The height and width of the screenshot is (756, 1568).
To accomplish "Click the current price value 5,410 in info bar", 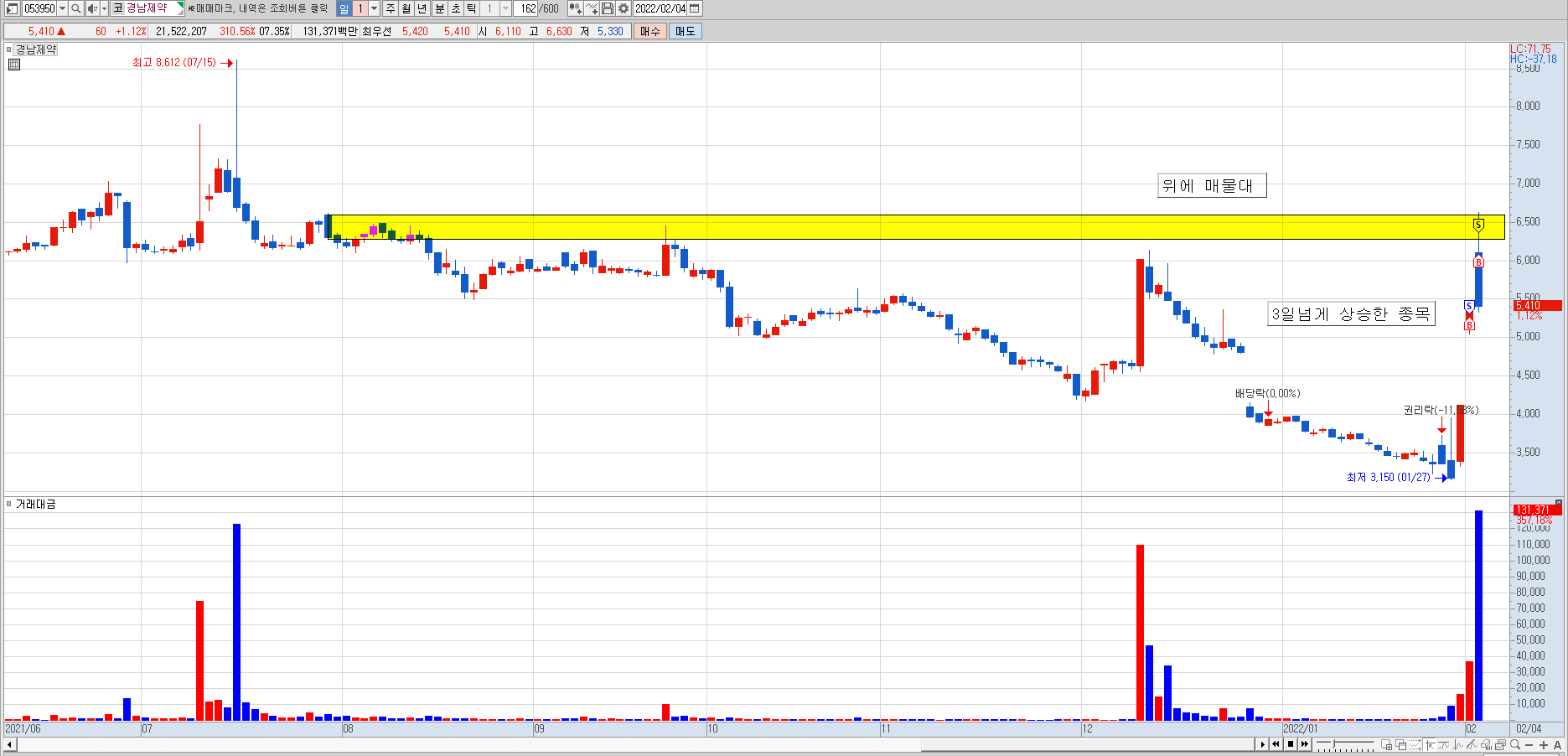I will coord(41,31).
